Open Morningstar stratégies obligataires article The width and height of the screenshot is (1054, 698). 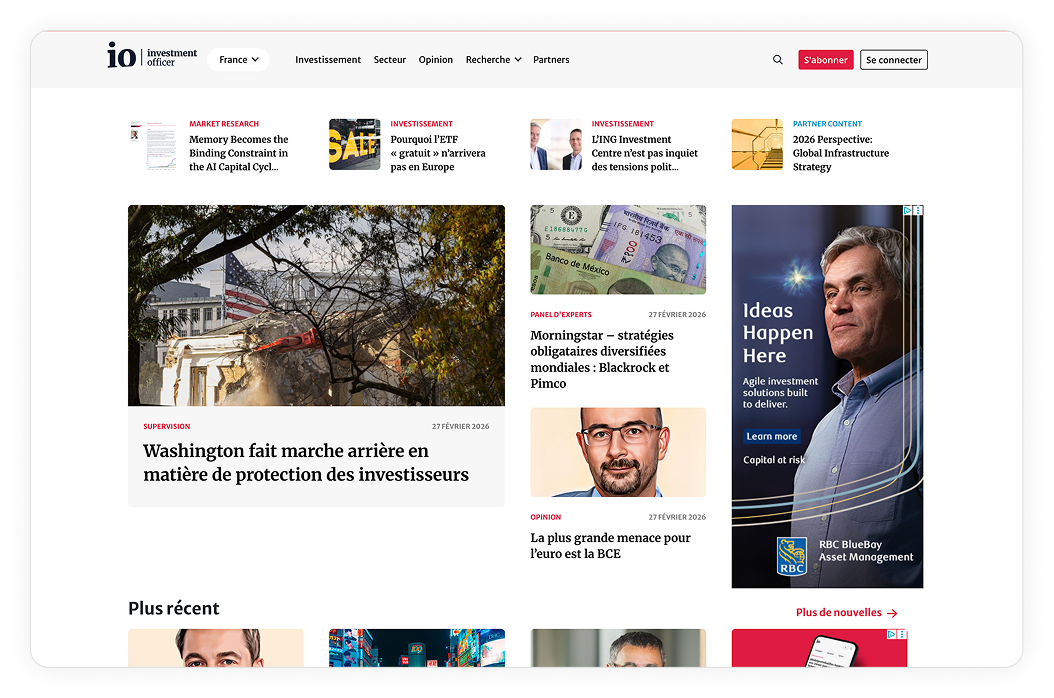[x=601, y=359]
